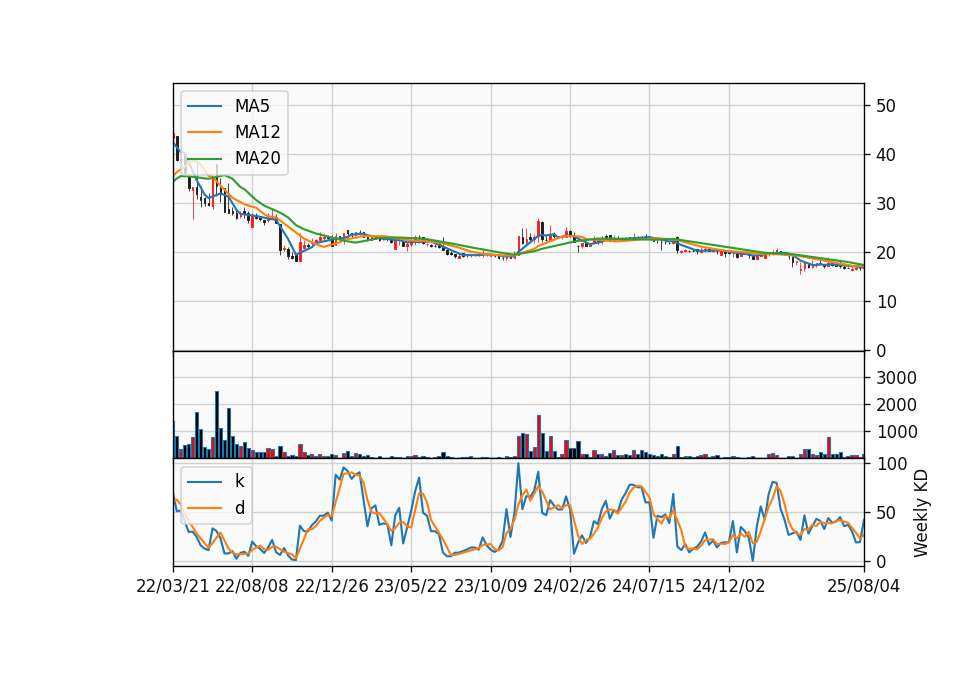Click the 24/02/26 date label
This screenshot has height=690, width=960.
tap(569, 586)
